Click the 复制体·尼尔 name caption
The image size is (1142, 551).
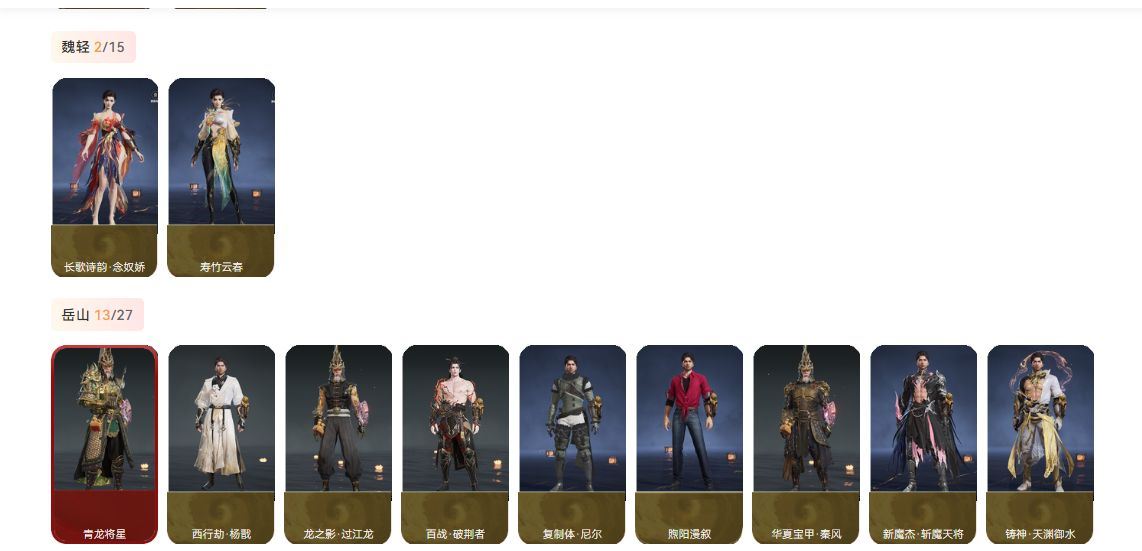pyautogui.click(x=572, y=534)
